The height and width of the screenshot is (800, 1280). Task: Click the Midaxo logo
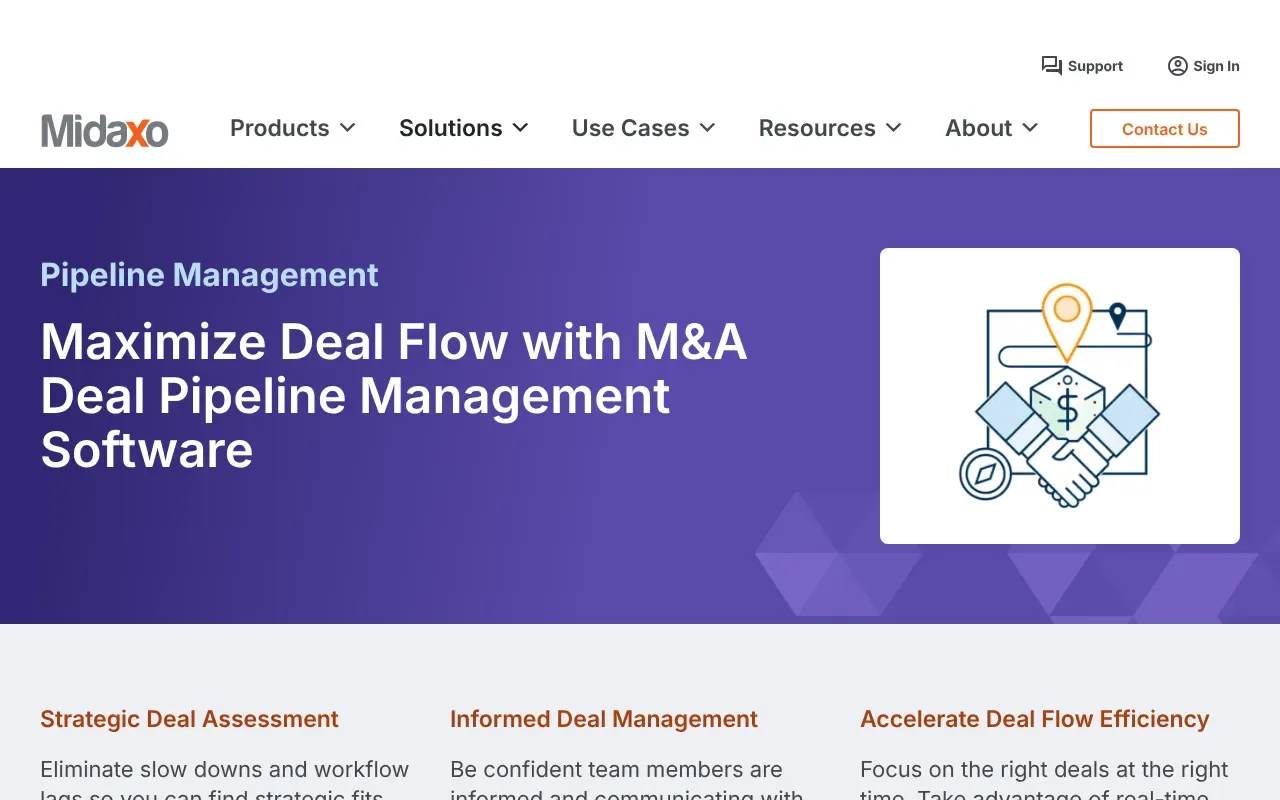pos(105,130)
